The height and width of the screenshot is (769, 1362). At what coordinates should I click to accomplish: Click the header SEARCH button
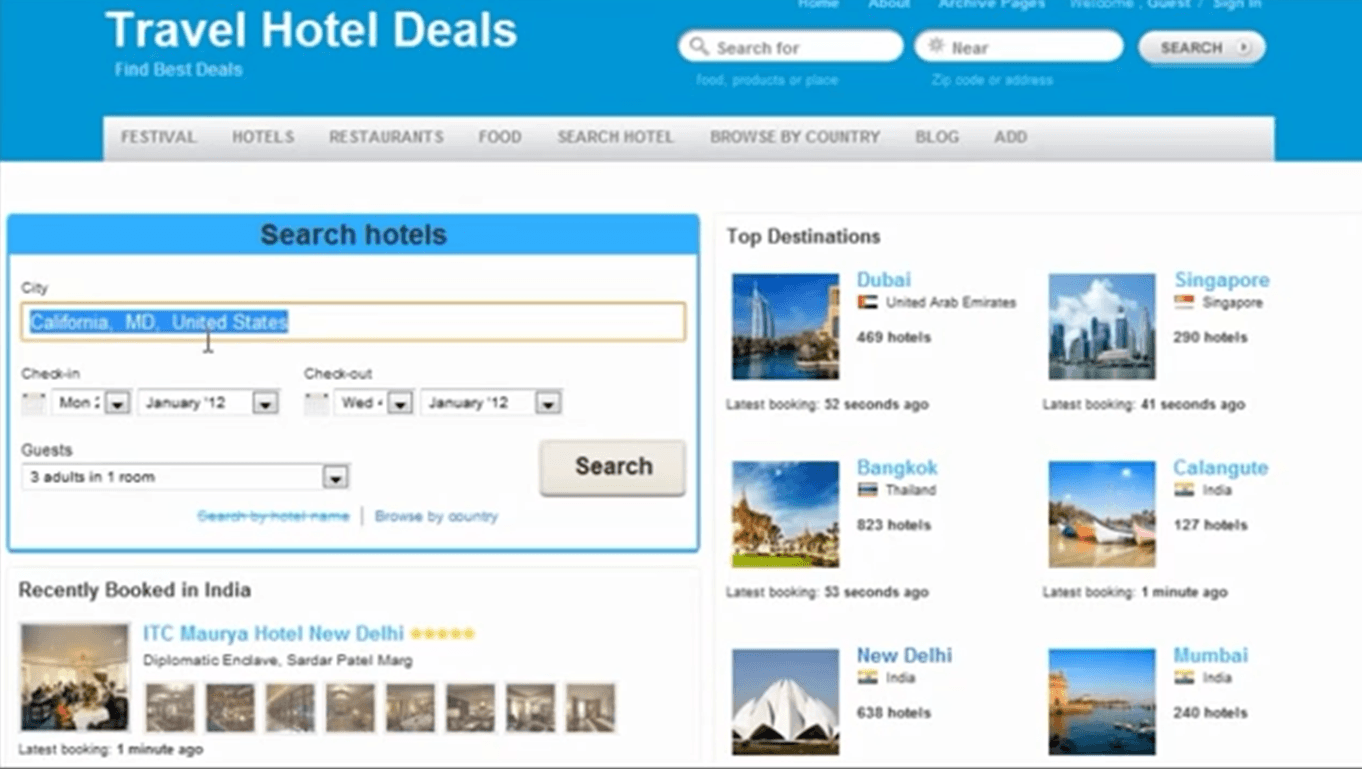[x=1202, y=47]
